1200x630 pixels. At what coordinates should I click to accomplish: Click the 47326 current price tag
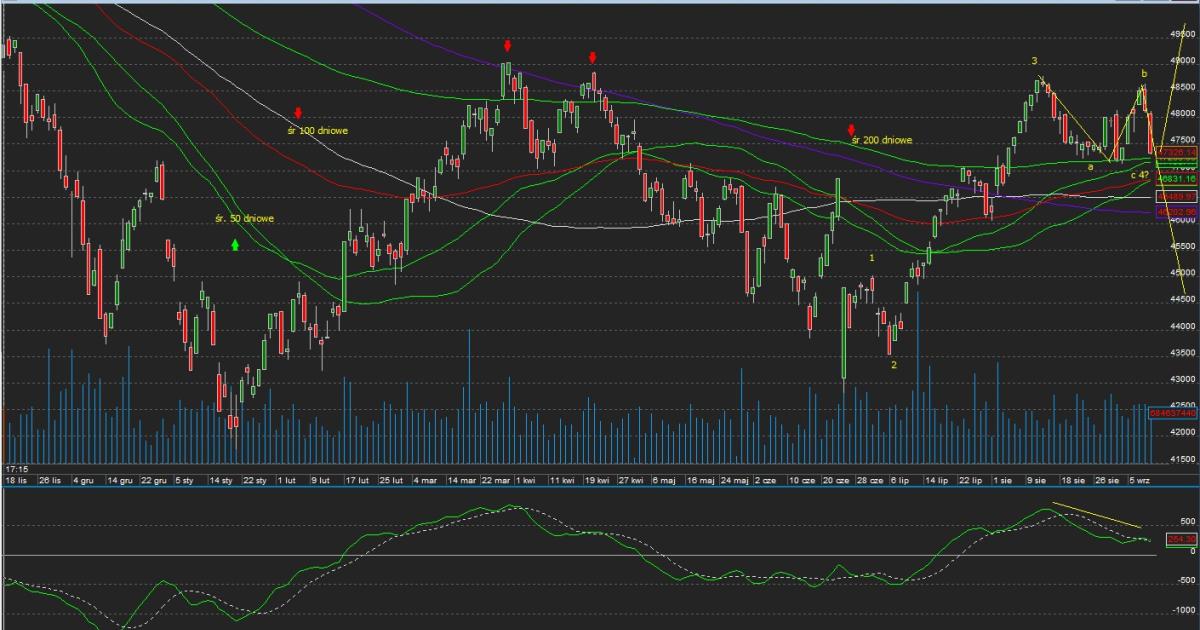tap(1177, 151)
